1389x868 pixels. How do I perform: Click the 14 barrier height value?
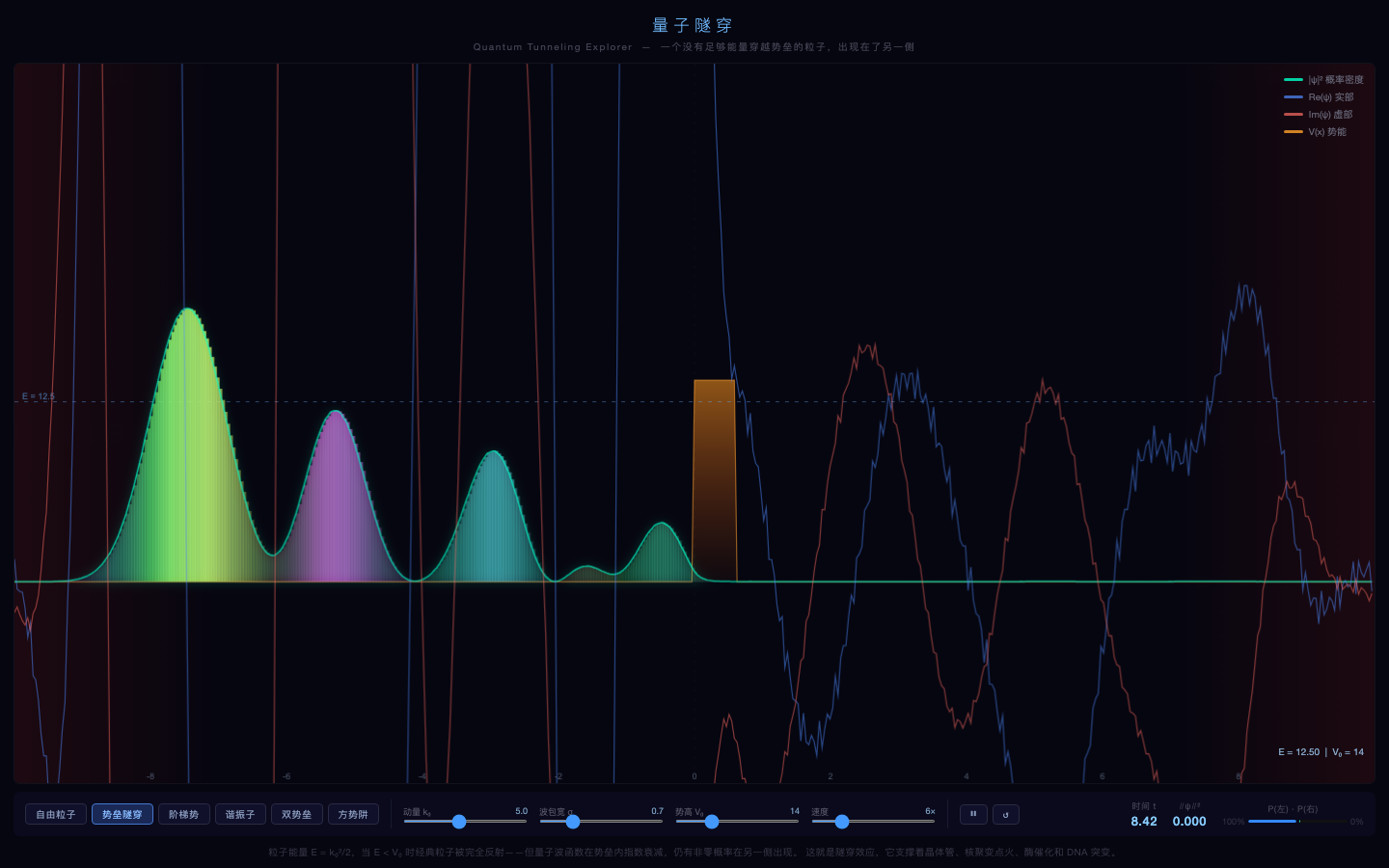[795, 811]
